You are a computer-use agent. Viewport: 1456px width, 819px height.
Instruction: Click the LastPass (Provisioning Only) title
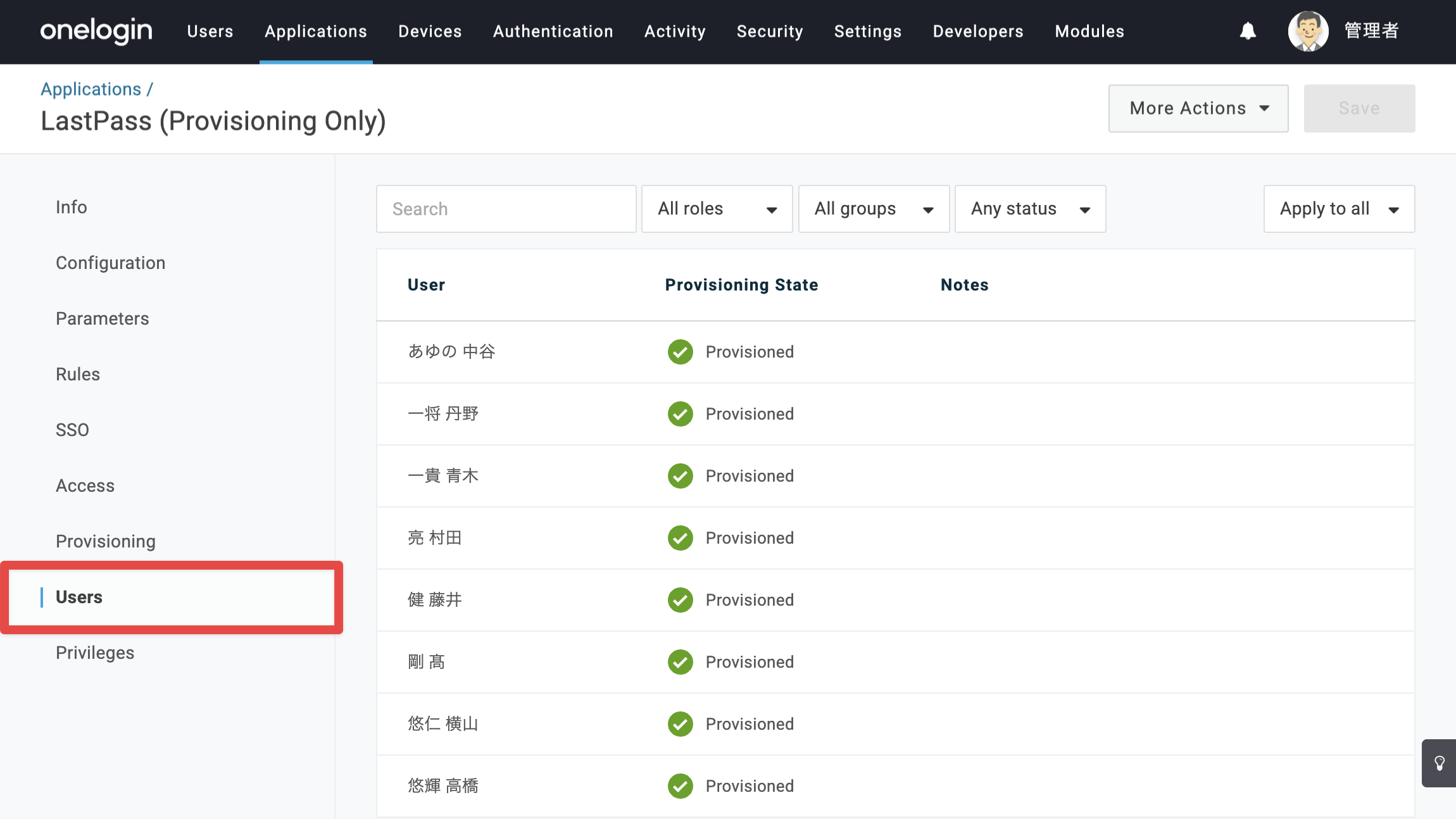click(x=213, y=121)
